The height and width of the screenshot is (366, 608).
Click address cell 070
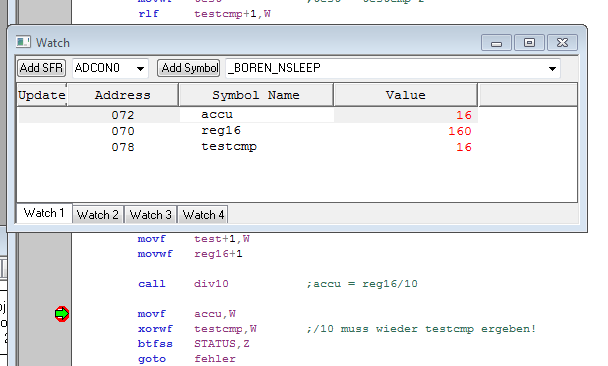point(123,131)
